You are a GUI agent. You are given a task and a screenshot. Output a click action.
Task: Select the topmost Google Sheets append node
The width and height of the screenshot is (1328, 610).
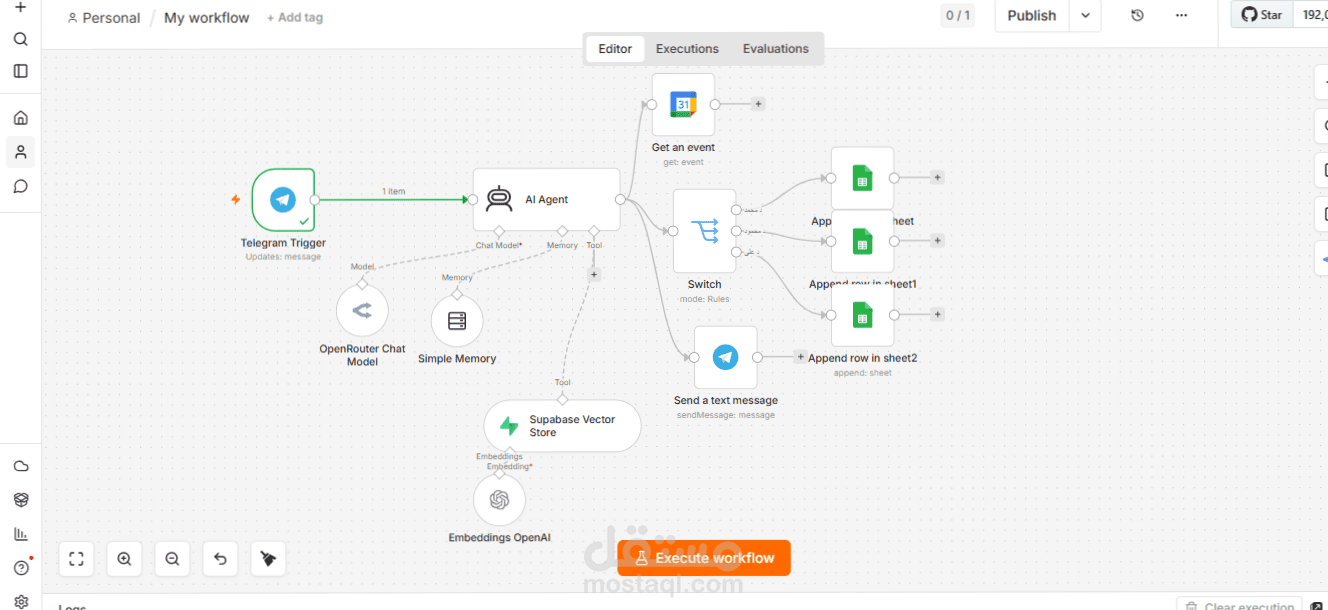point(862,178)
